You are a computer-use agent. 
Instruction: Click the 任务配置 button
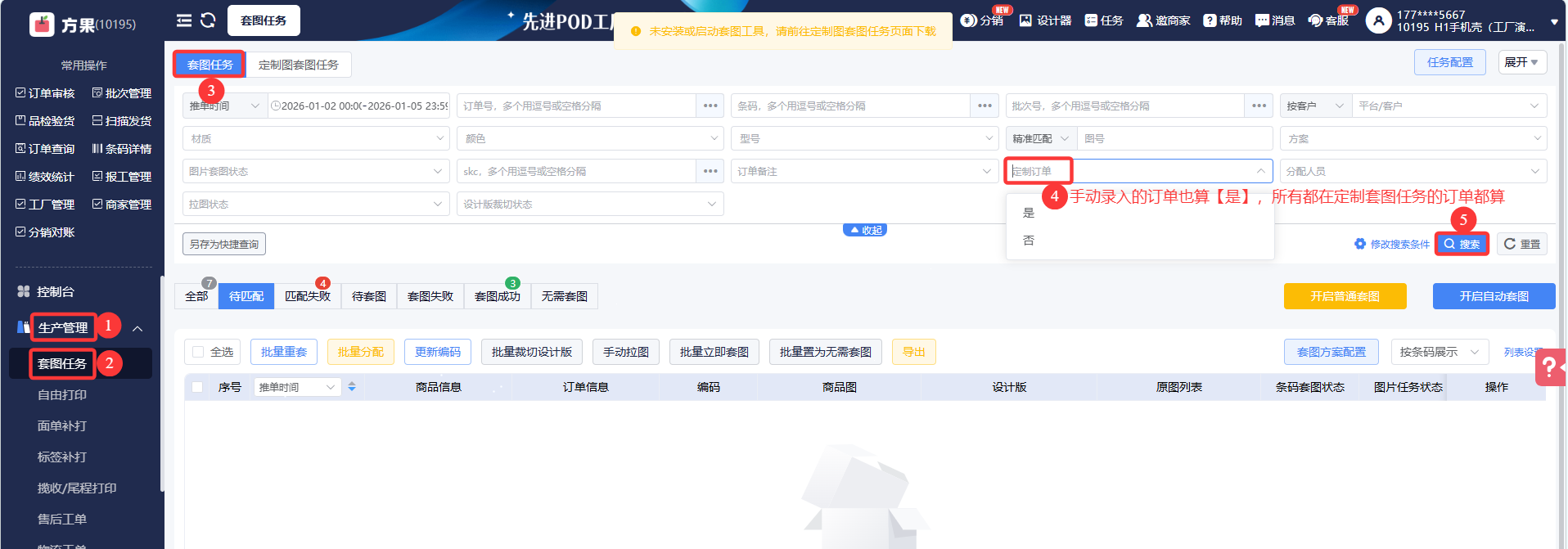pyautogui.click(x=1450, y=62)
